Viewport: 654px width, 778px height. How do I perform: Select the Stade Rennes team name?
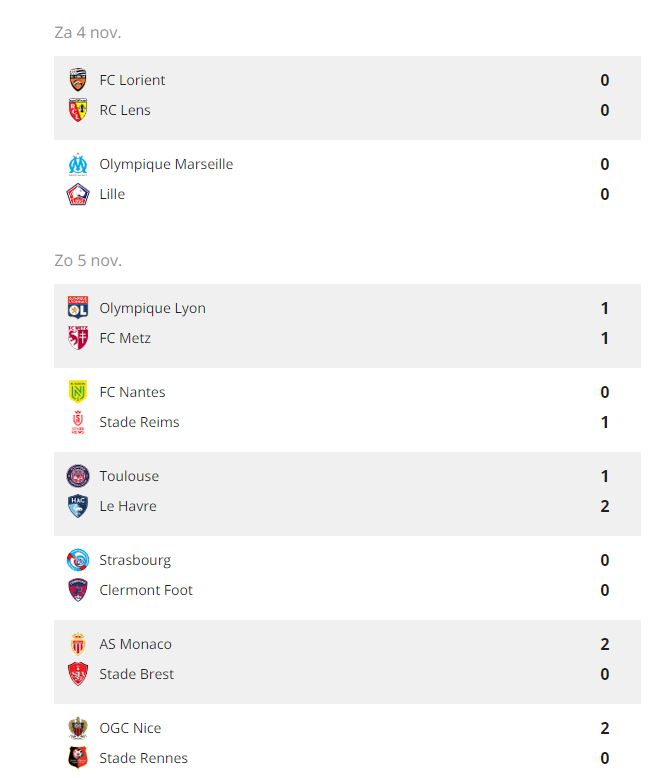coord(143,758)
